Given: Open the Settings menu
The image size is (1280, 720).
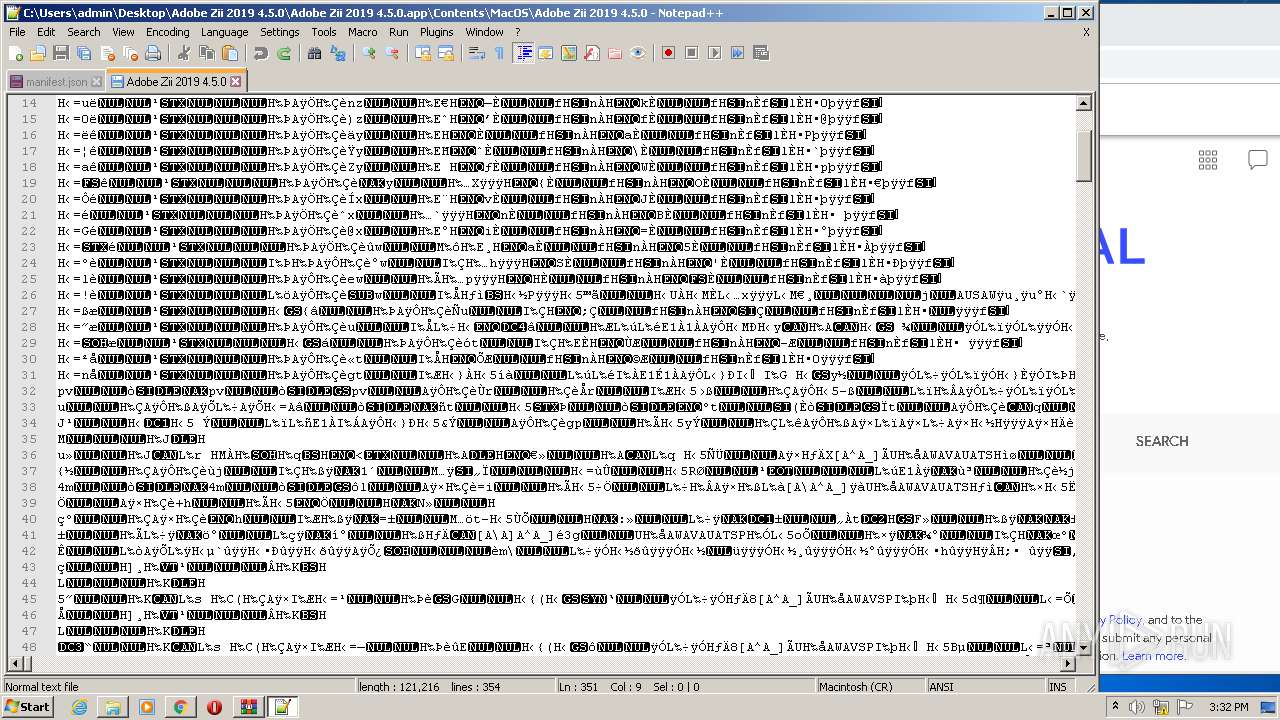Looking at the screenshot, I should [280, 32].
